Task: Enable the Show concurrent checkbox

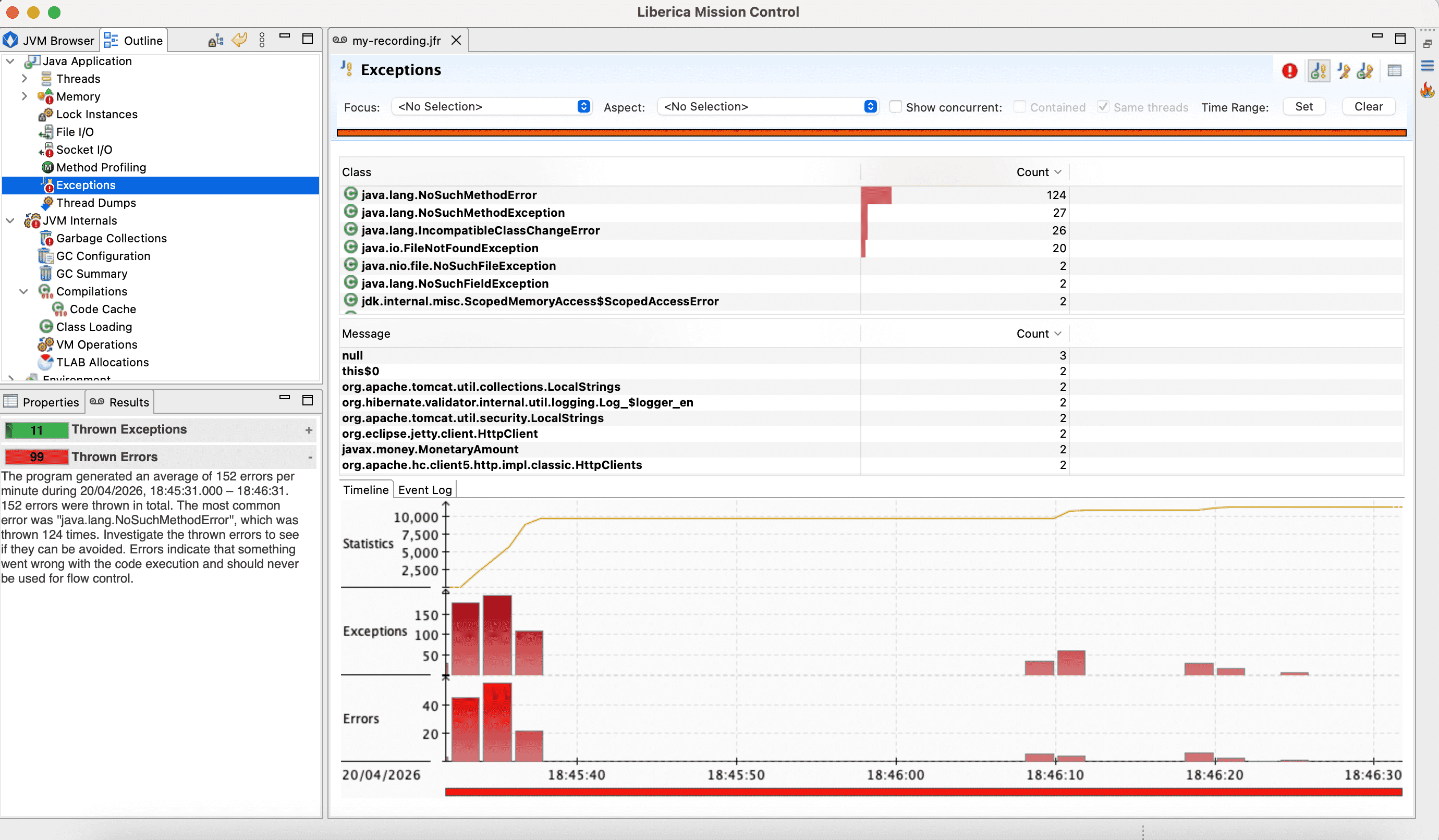Action: click(895, 107)
